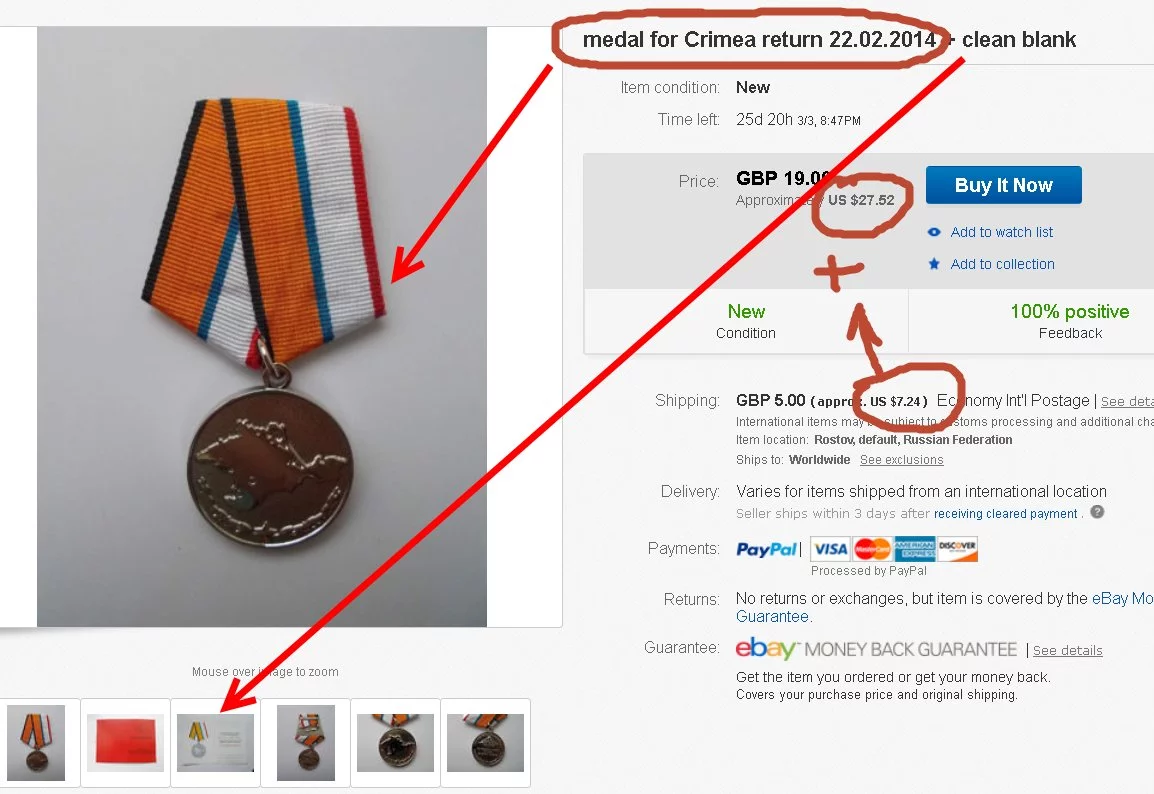
Task: Click the main medal photo to enlarge
Action: (262, 327)
